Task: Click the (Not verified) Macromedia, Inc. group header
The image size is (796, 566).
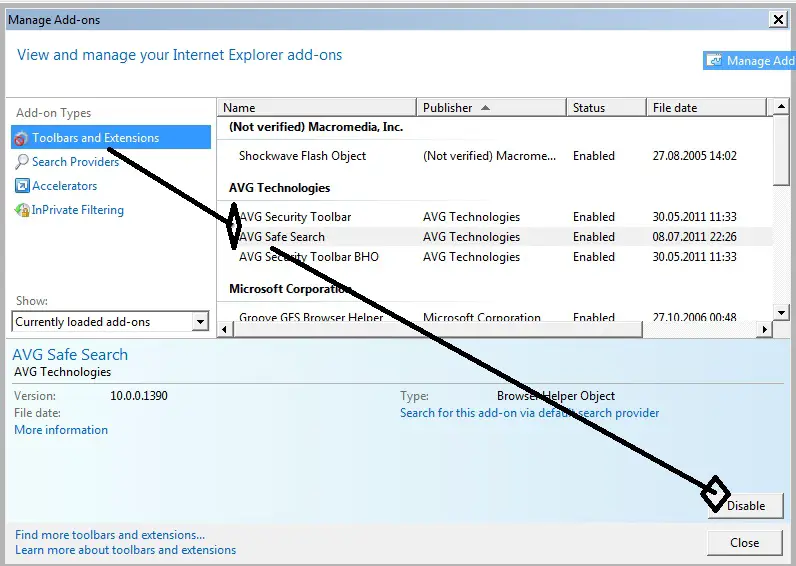Action: tap(316, 127)
